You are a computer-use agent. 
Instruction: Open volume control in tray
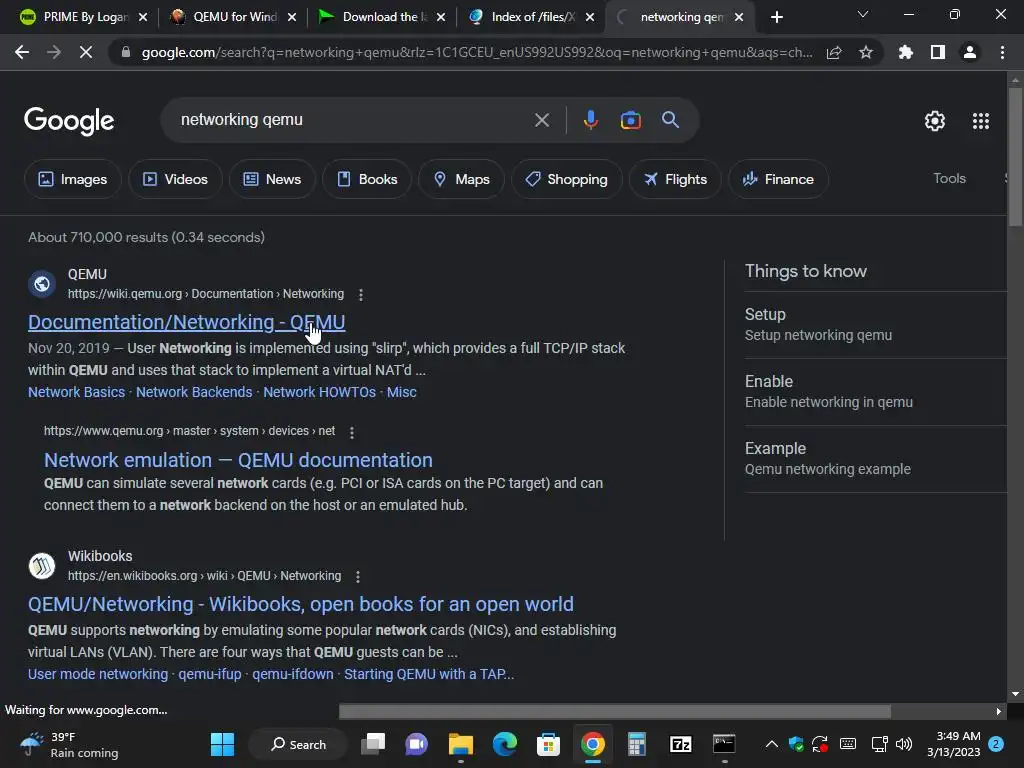pyautogui.click(x=904, y=744)
